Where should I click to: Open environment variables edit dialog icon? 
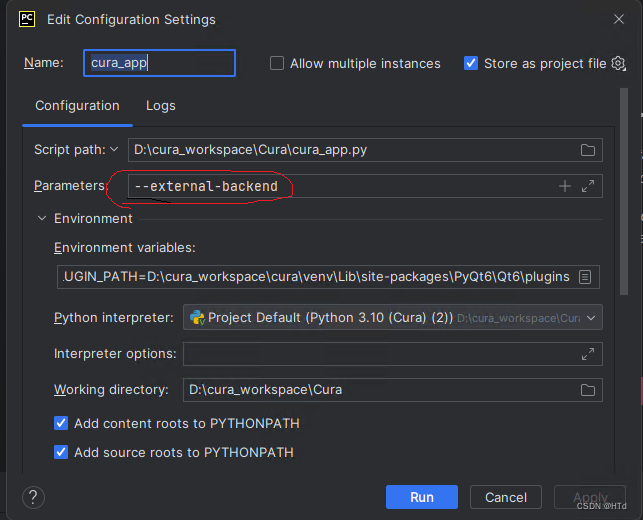point(586,276)
